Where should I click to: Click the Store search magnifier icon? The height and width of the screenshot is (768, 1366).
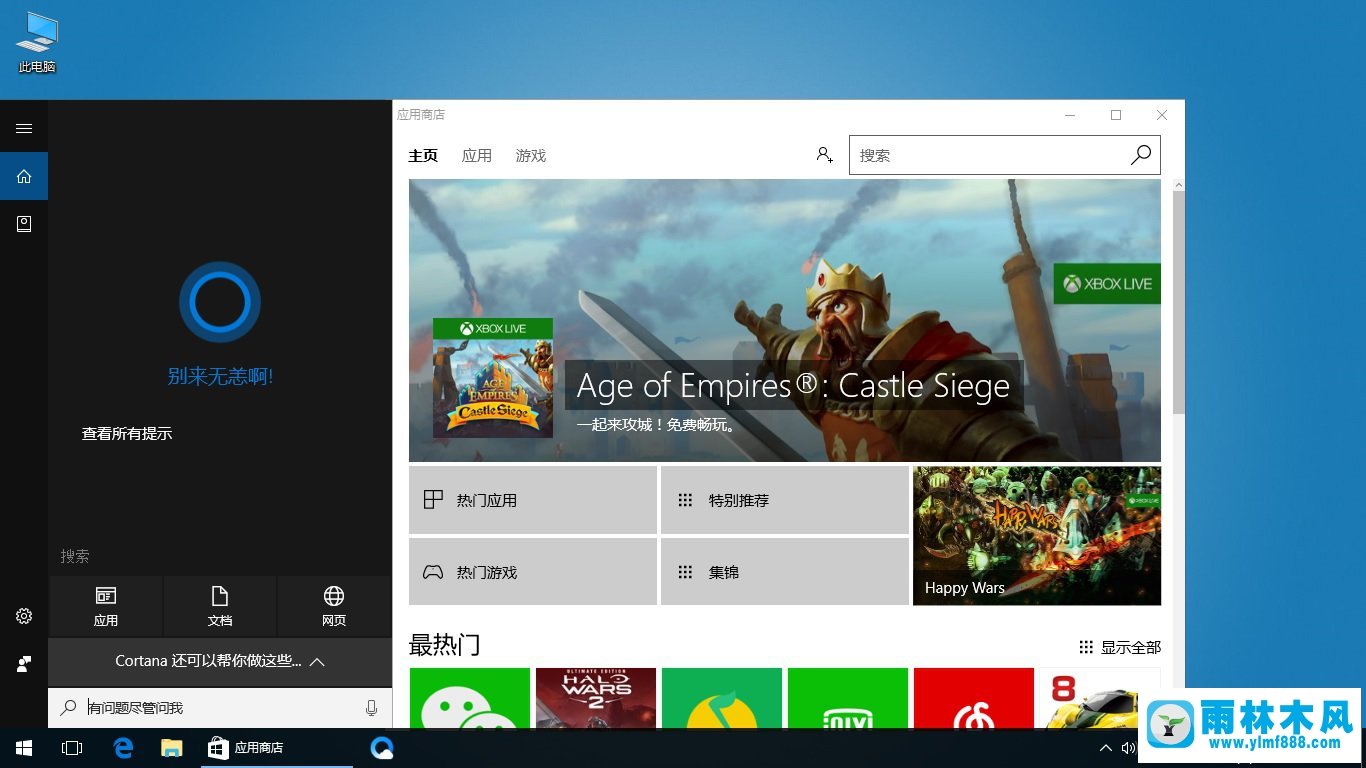coord(1141,155)
